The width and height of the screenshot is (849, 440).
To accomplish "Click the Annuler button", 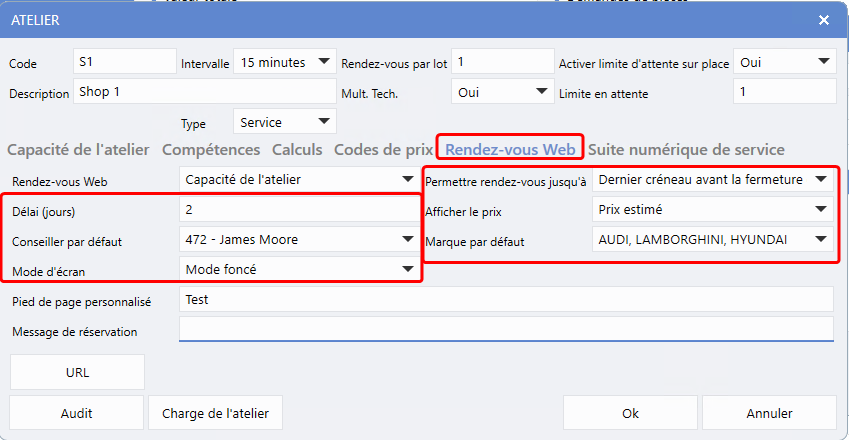I will [769, 413].
